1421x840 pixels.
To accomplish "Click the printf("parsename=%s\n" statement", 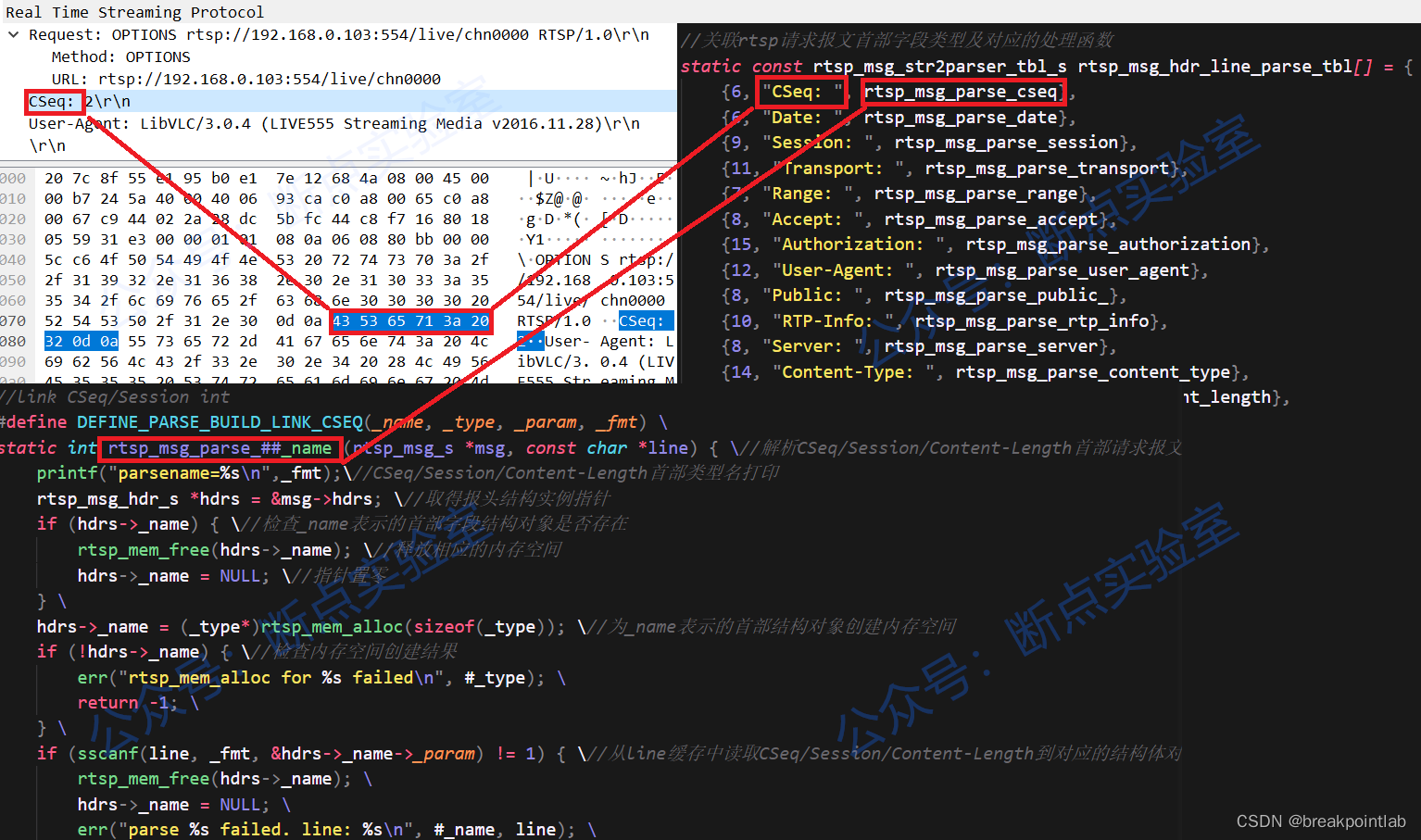I will point(189,473).
